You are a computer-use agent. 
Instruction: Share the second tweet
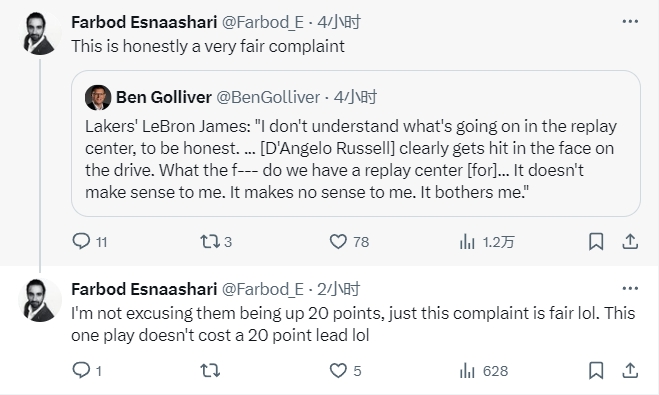point(630,370)
